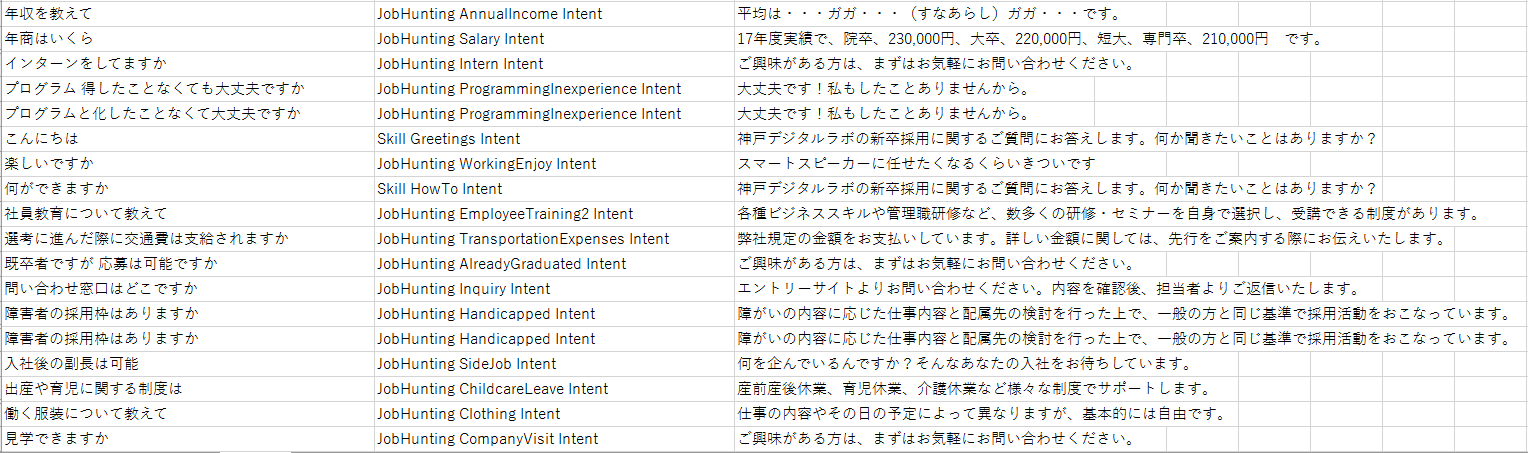Select the JobHunting WorkingEnjoy Intent cell

point(554,164)
